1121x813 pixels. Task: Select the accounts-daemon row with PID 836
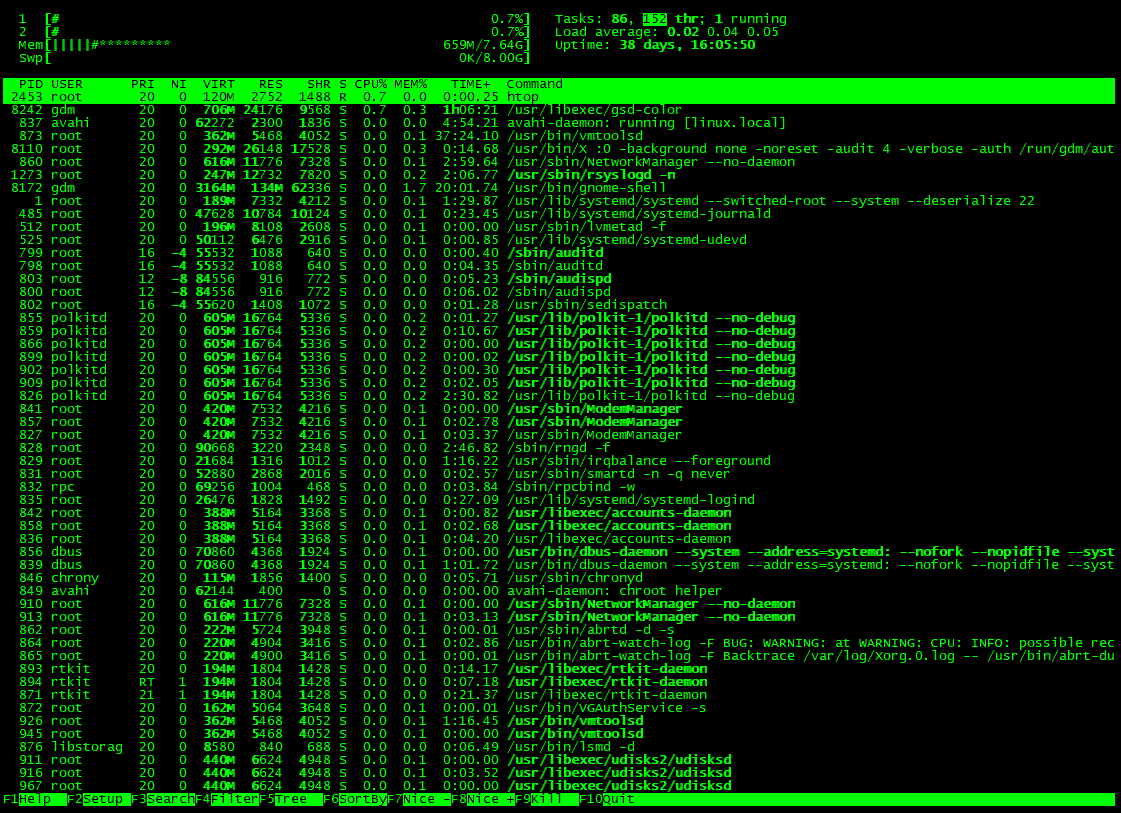(559, 539)
